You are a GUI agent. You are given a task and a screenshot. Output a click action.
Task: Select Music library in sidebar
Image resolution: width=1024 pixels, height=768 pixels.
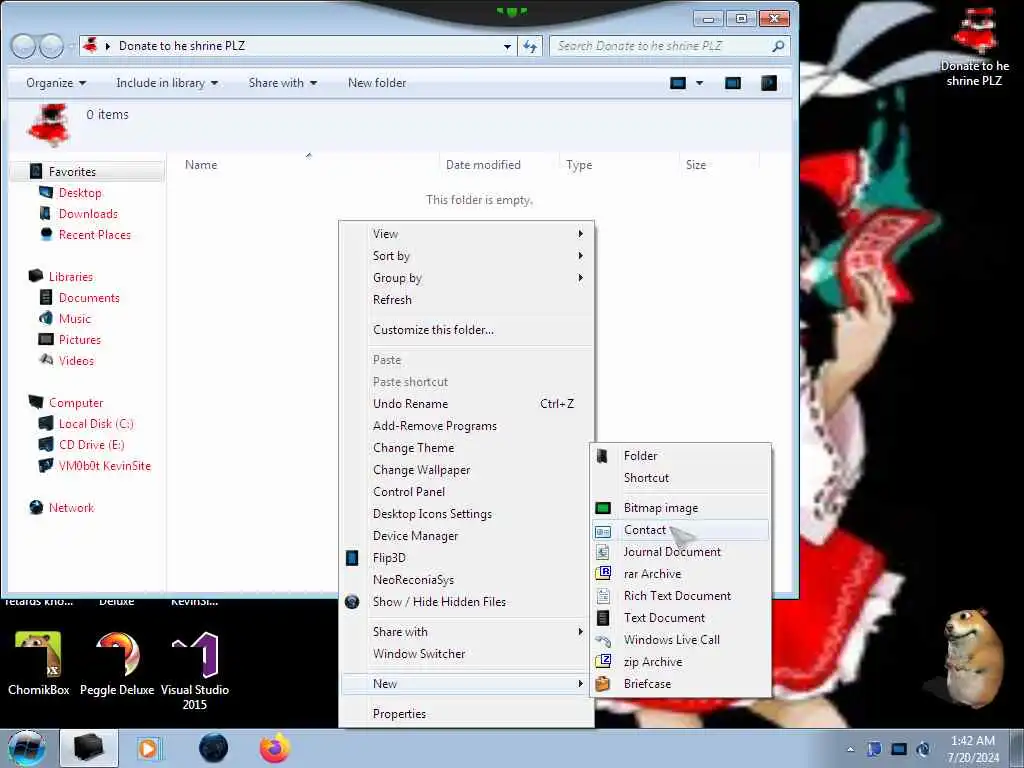(x=74, y=319)
